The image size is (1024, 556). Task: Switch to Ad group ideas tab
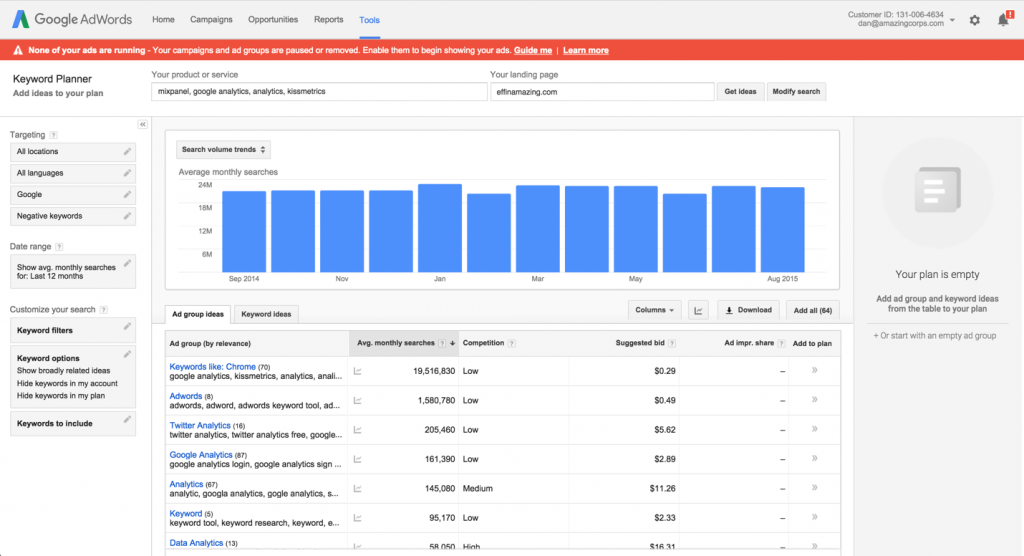pos(198,314)
